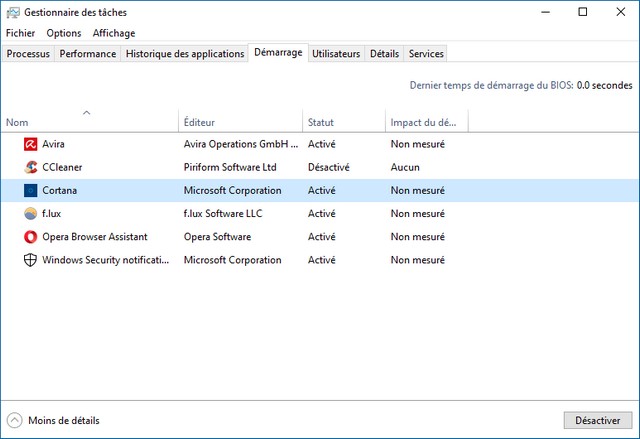This screenshot has width=640, height=439.
Task: Select the f.lux entry name
Action: (x=51, y=214)
